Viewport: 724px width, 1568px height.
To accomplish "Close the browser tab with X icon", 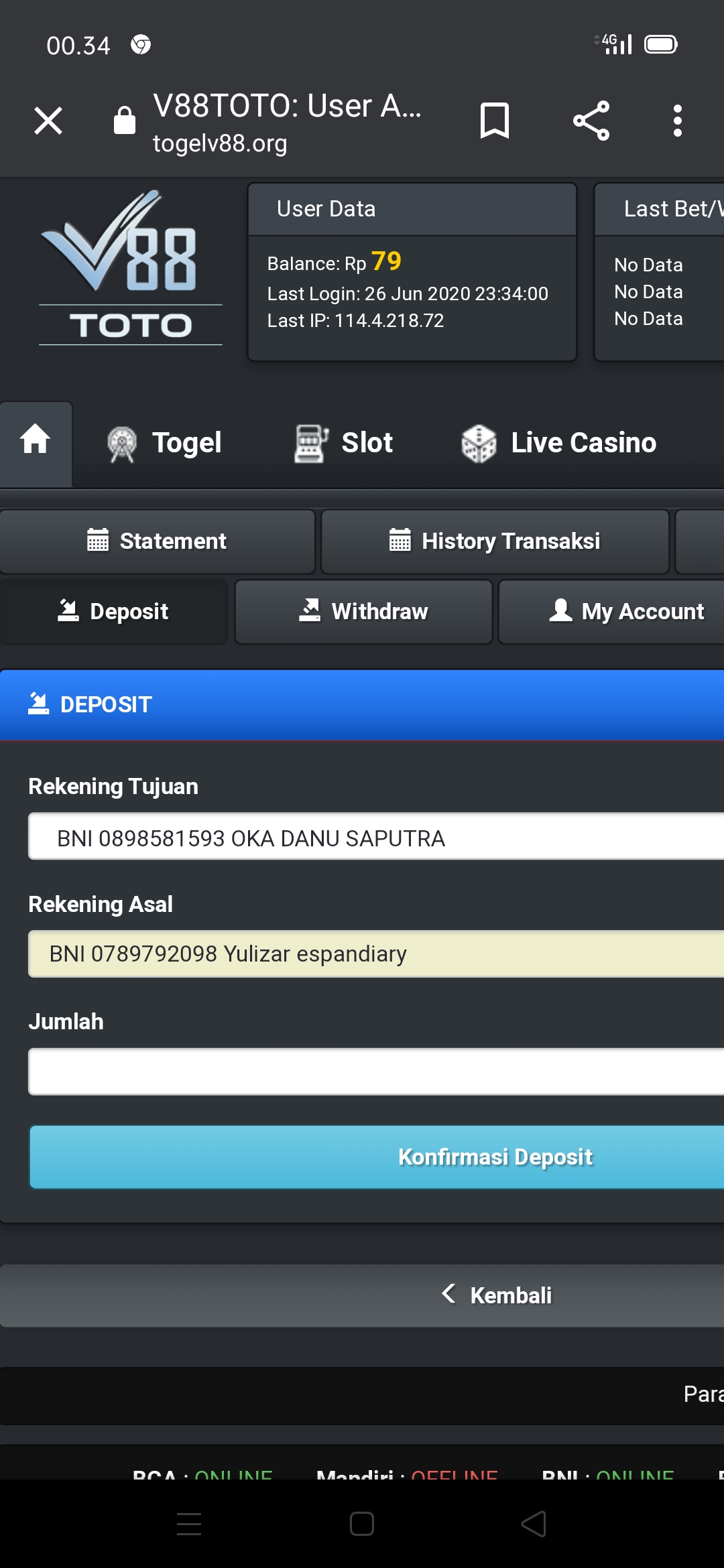I will coord(48,121).
